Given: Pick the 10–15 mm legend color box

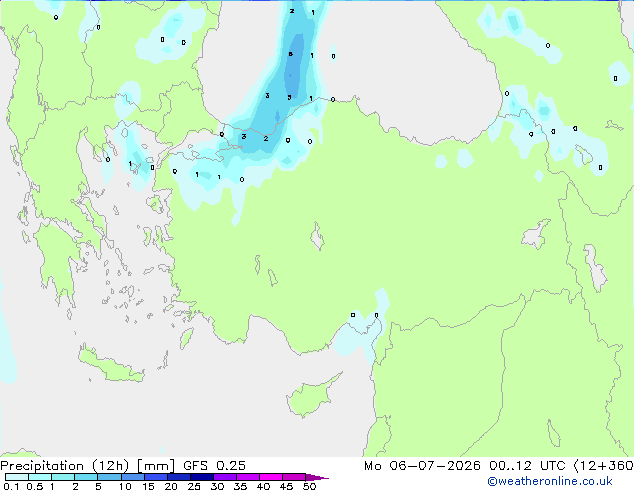Looking at the screenshot, I should [x=133, y=477].
